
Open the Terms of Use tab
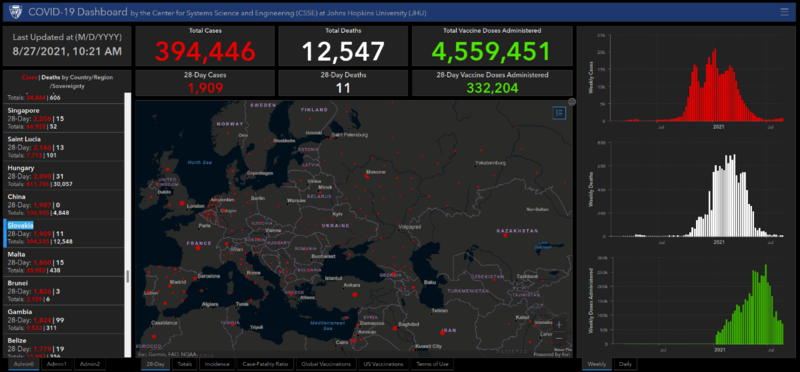[433, 364]
